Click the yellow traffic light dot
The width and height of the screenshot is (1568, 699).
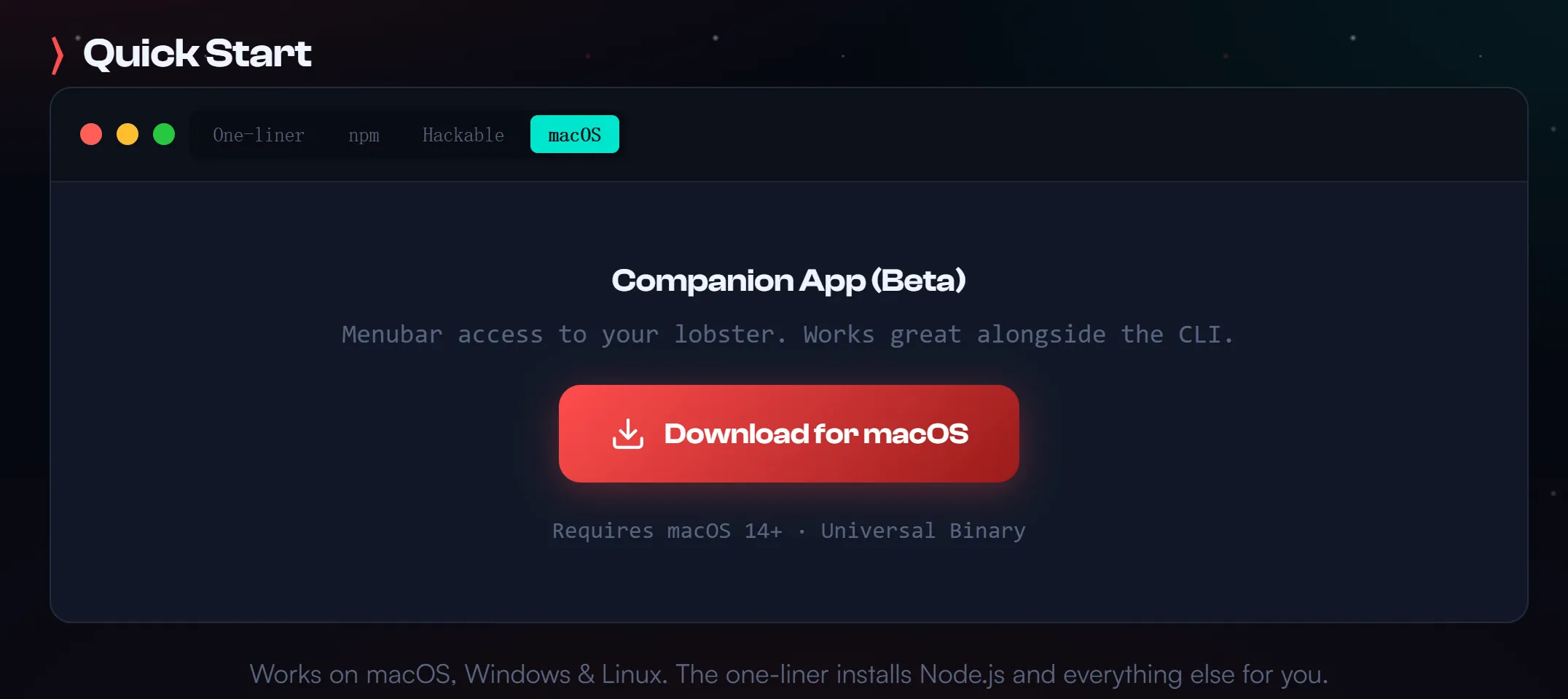click(x=128, y=134)
